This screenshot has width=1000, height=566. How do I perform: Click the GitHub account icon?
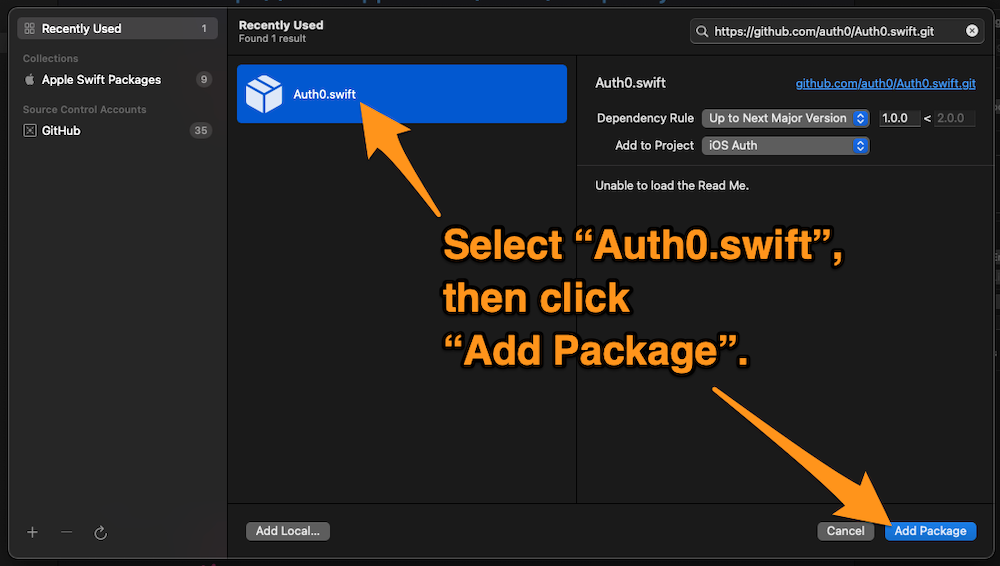29,131
